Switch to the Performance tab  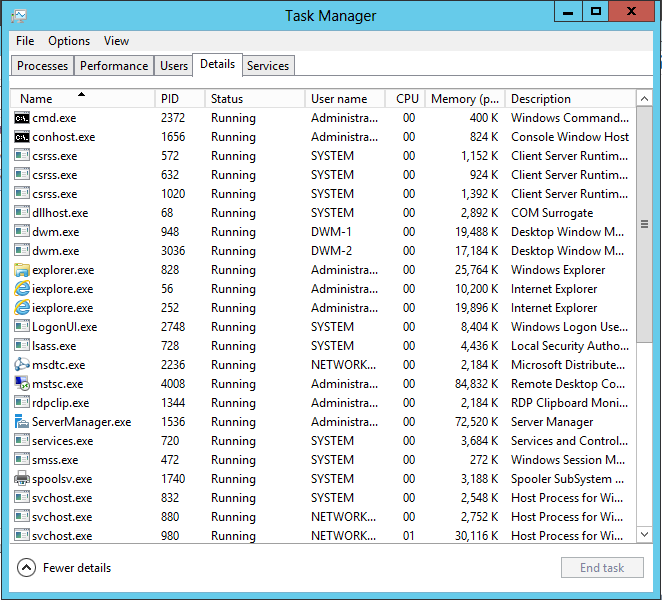tap(114, 66)
